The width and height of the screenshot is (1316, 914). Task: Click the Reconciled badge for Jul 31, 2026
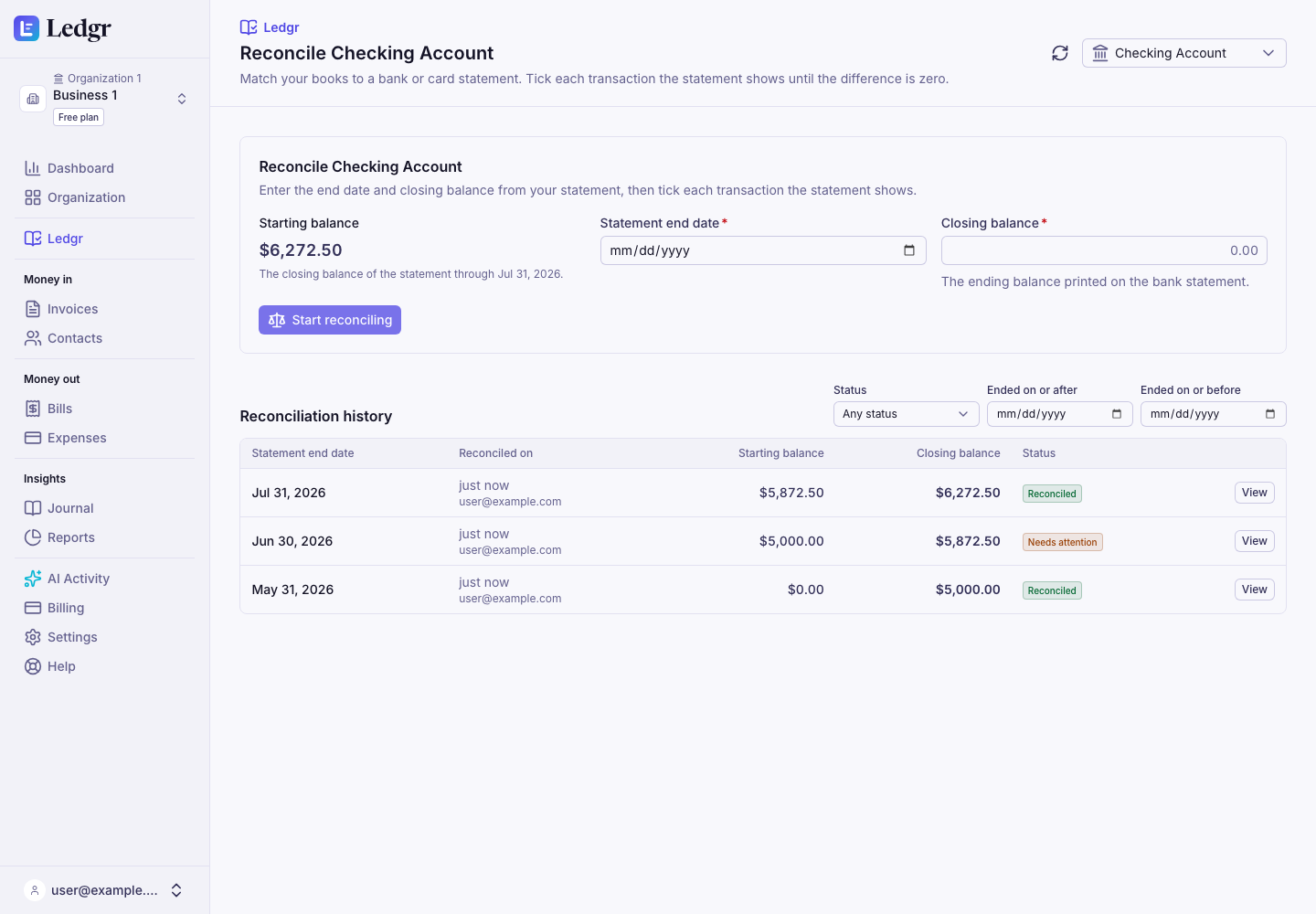pyautogui.click(x=1052, y=494)
